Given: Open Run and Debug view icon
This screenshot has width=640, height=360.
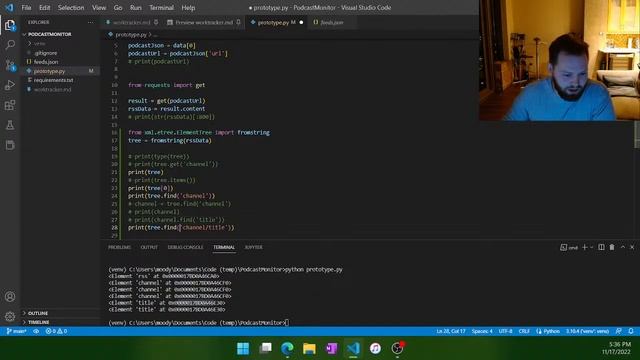Looking at the screenshot, I should [x=10, y=85].
